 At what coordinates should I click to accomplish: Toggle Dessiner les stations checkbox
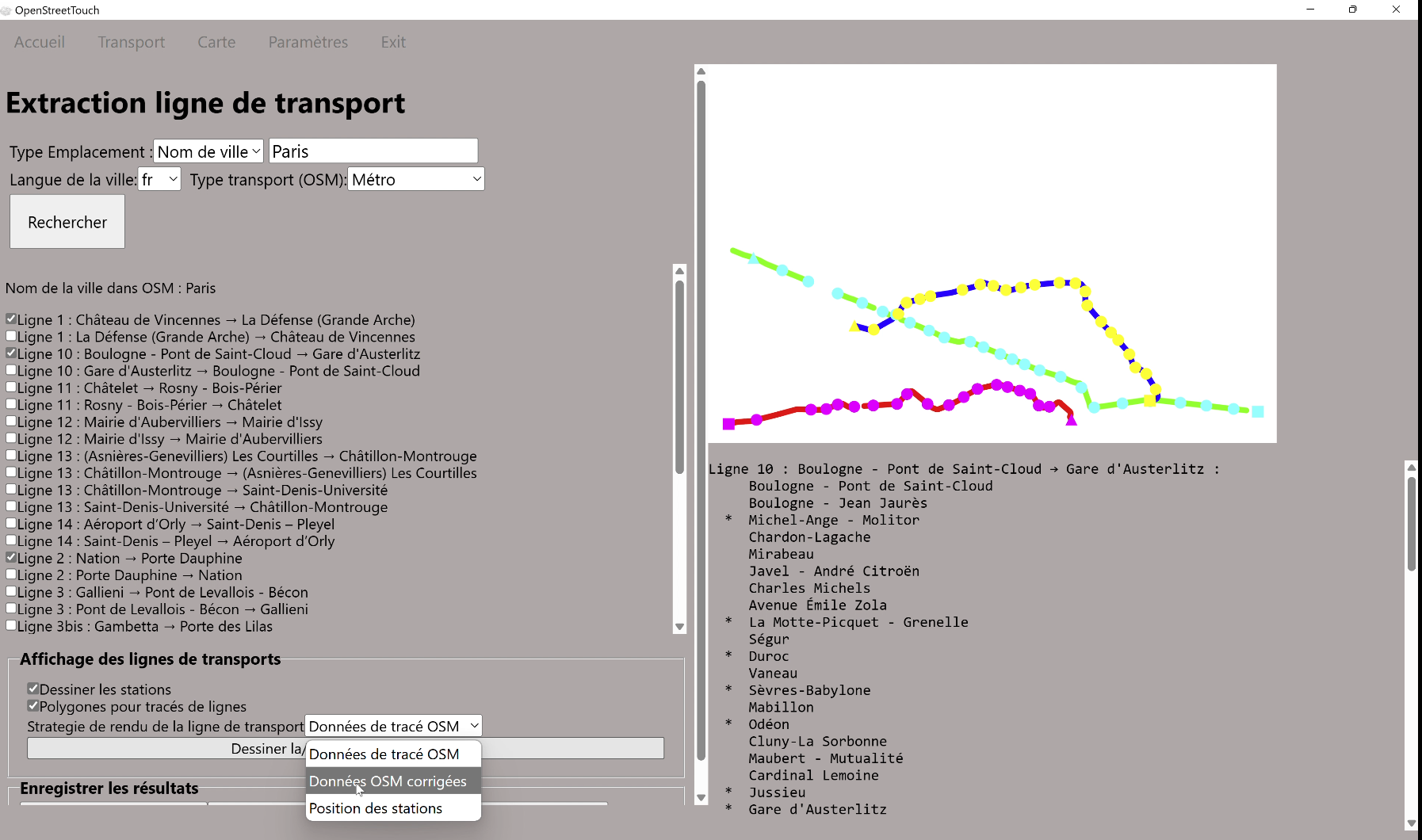point(33,689)
